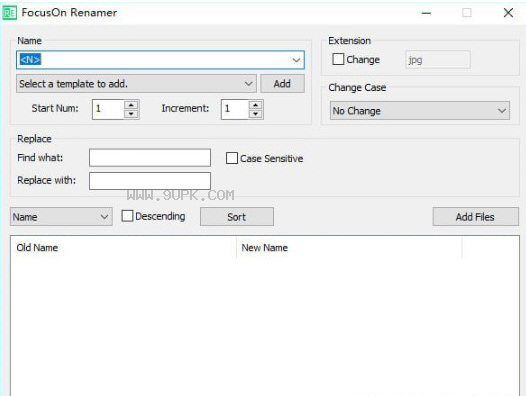Click the New Name column header
The width and height of the screenshot is (526, 396).
click(x=349, y=248)
